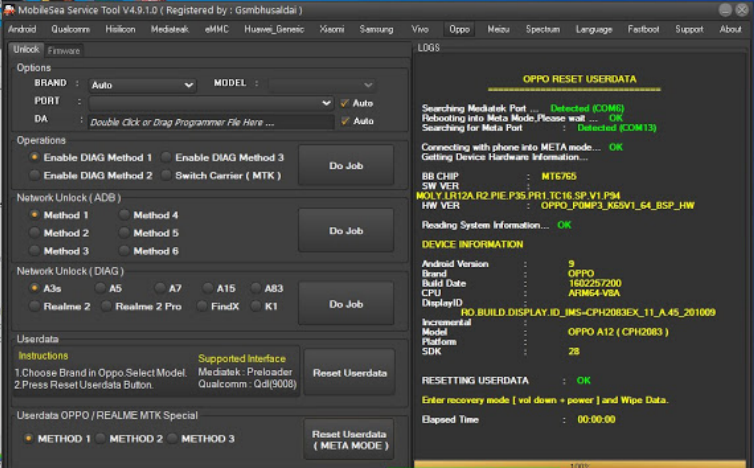754x468 pixels.
Task: Open the Samsung menu tab
Action: click(x=377, y=29)
